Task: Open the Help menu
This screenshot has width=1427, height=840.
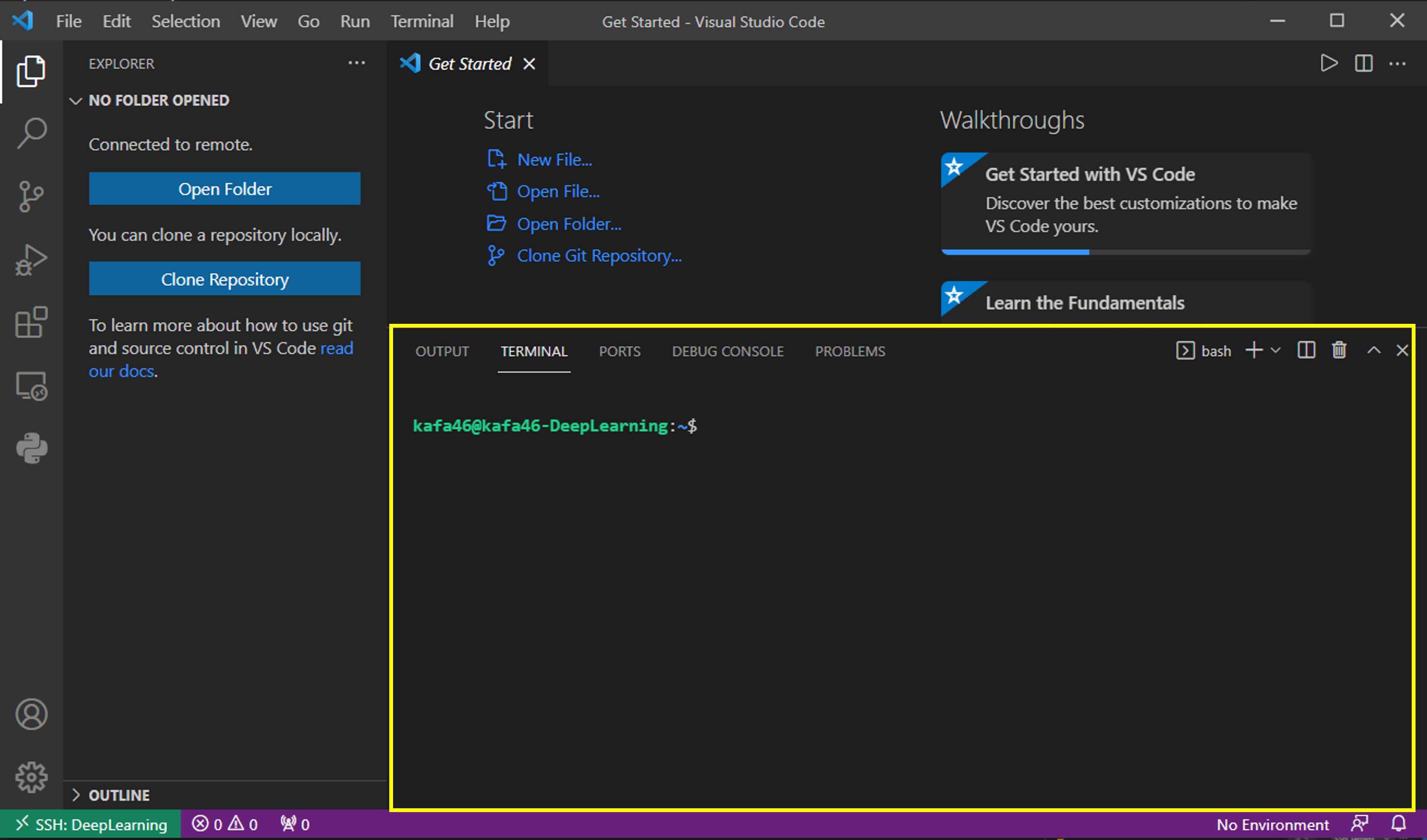Action: pos(492,21)
